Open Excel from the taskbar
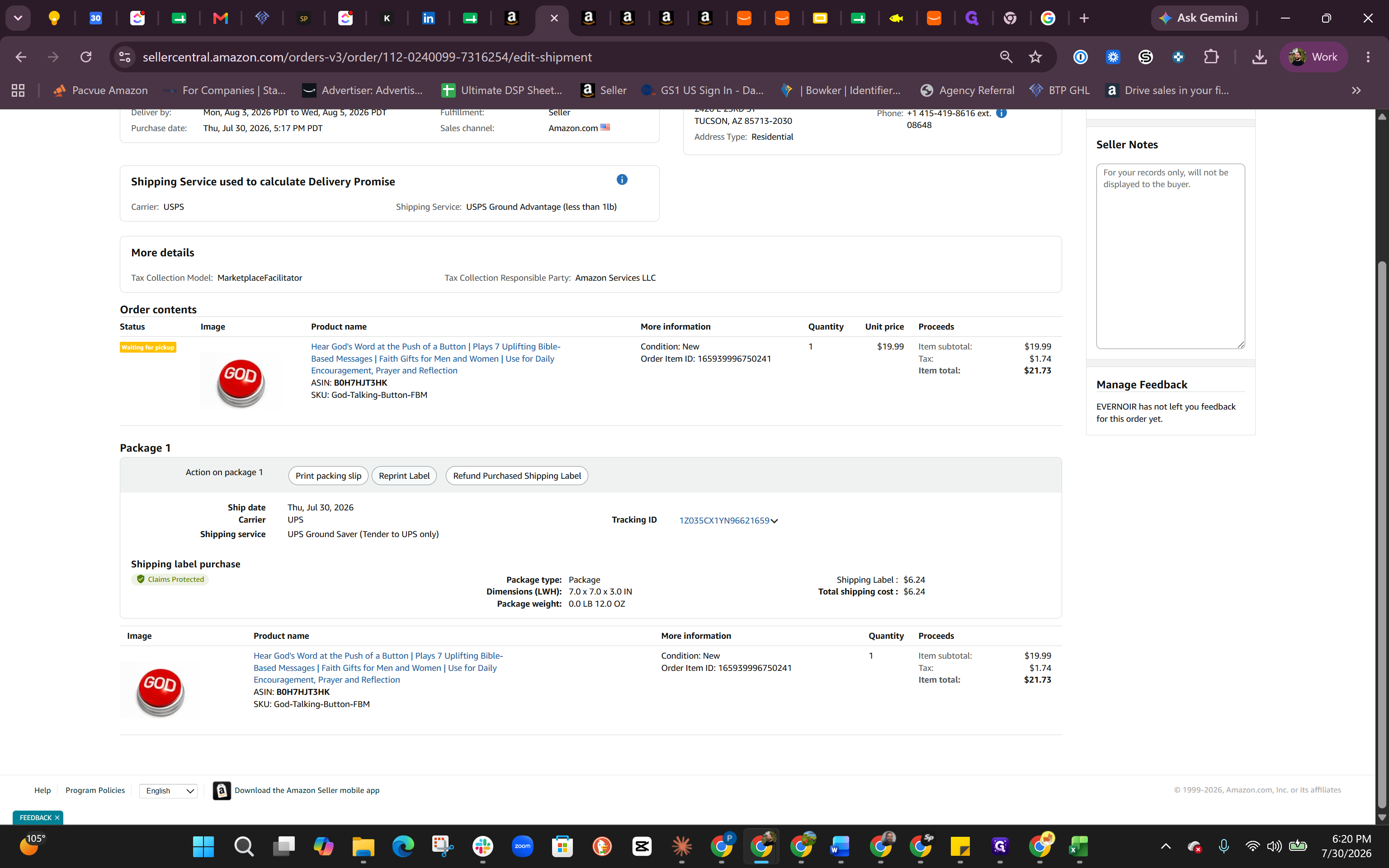This screenshot has height=868, width=1389. point(1078,846)
